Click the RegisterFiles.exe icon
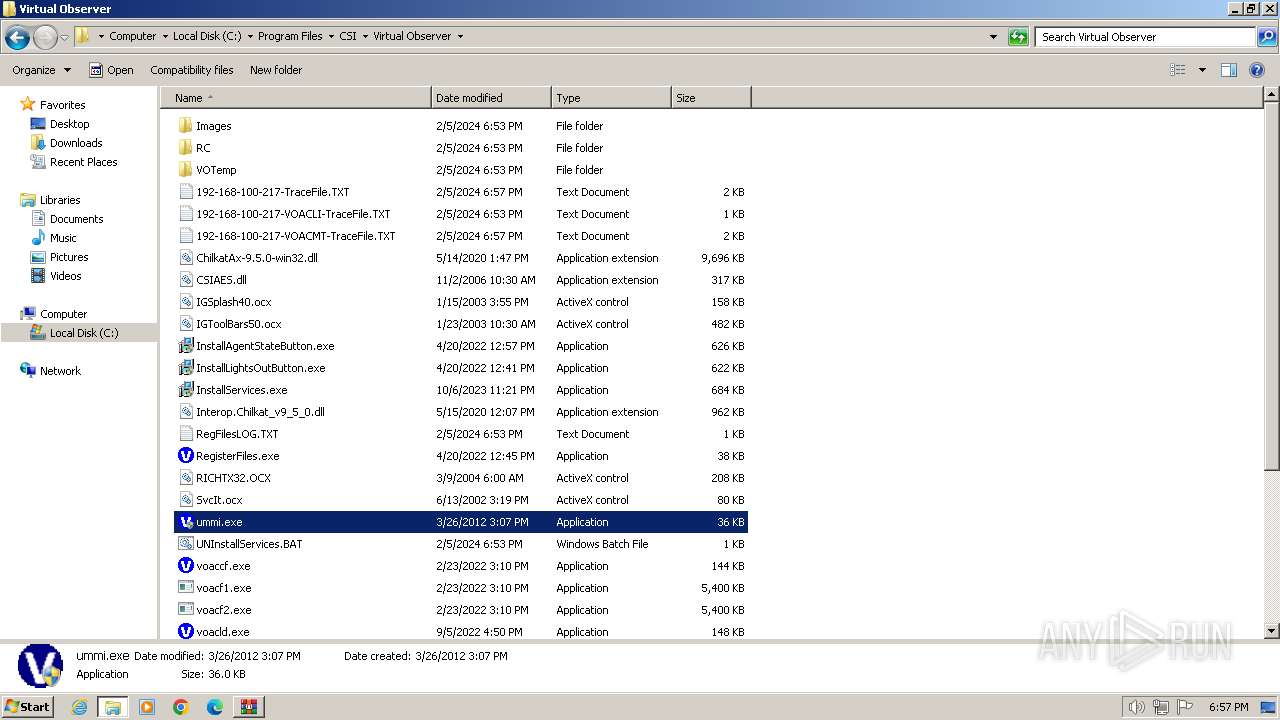Image resolution: width=1280 pixels, height=720 pixels. point(185,456)
